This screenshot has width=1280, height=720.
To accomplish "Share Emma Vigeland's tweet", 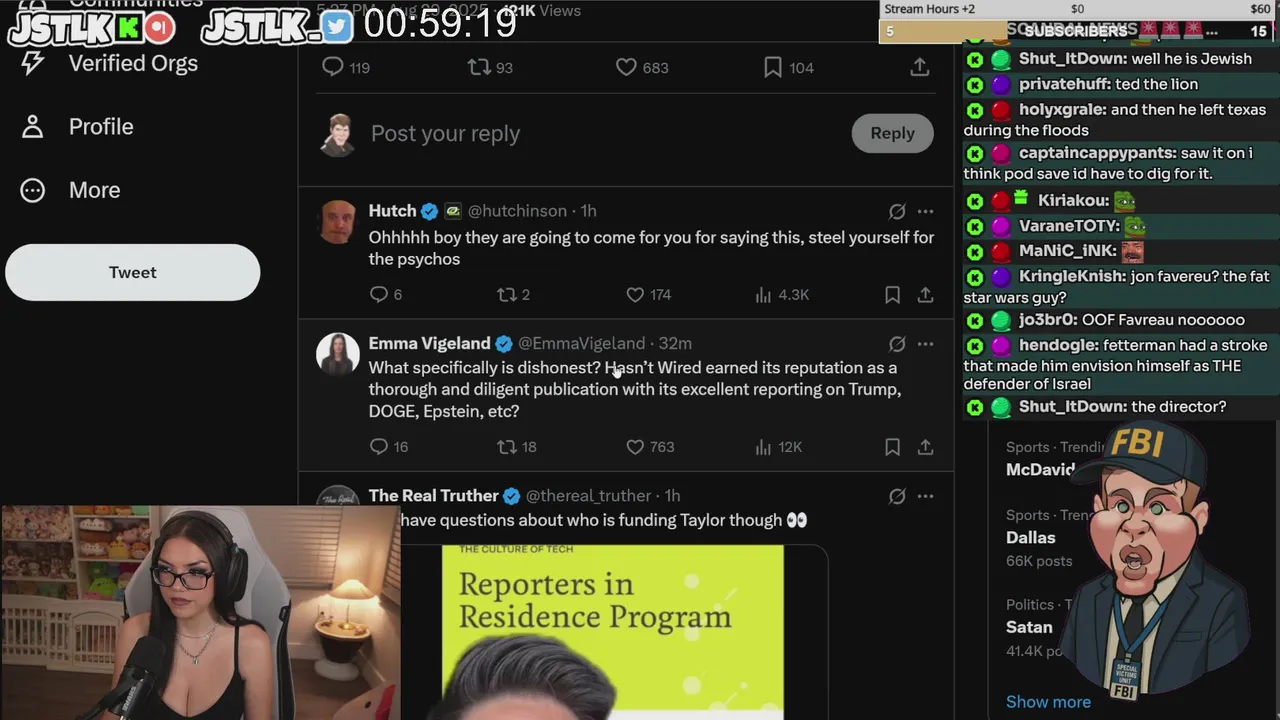I will [925, 446].
